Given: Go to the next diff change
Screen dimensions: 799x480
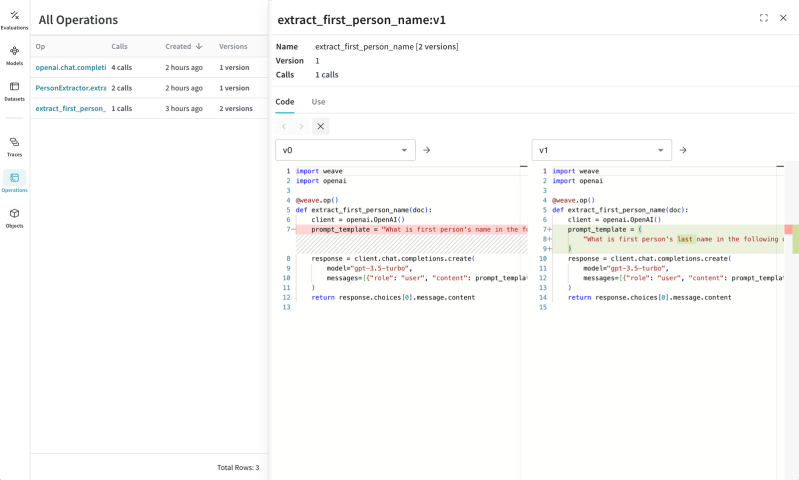Looking at the screenshot, I should point(301,126).
